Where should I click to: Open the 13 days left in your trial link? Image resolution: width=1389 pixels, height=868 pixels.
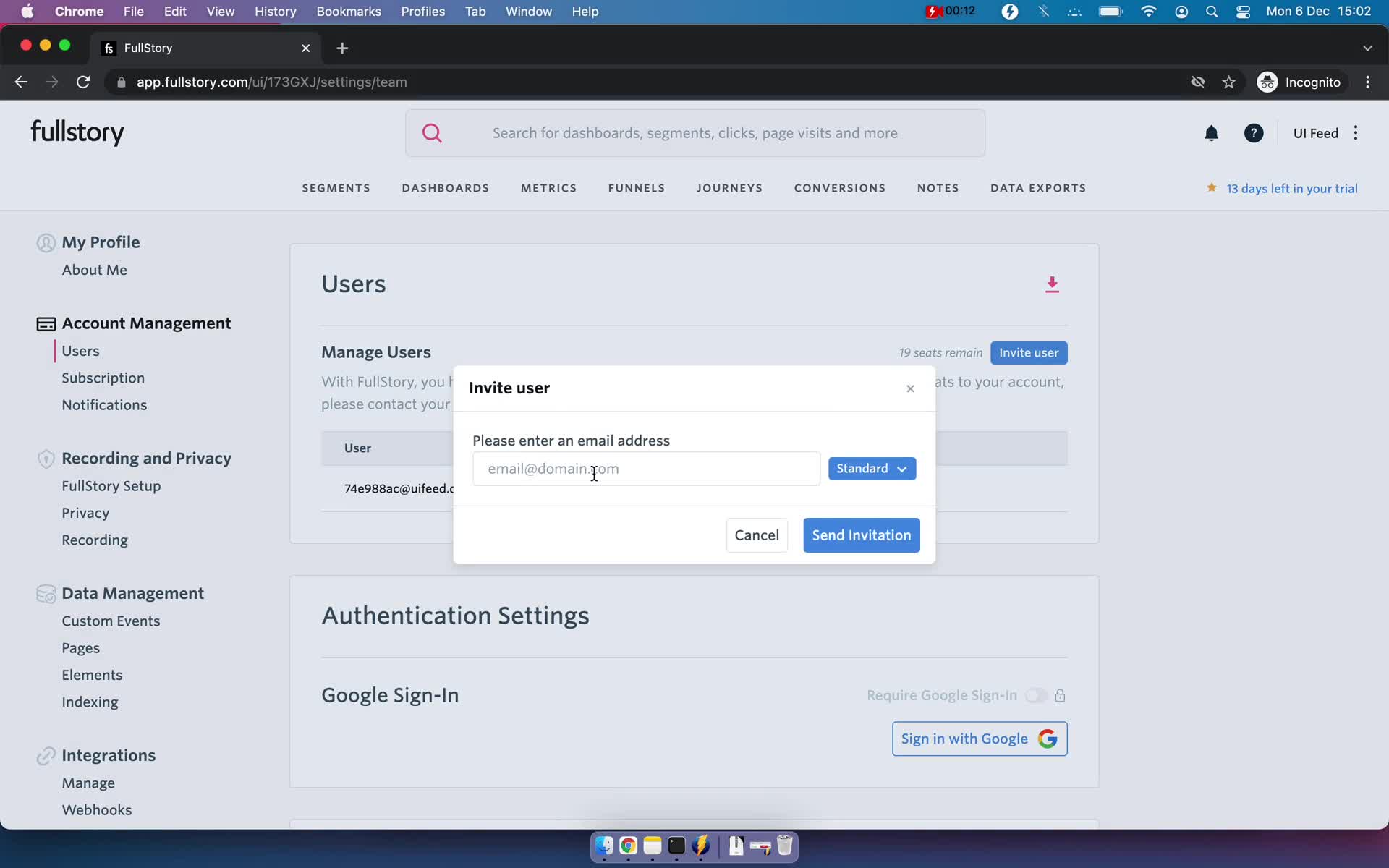1291,189
